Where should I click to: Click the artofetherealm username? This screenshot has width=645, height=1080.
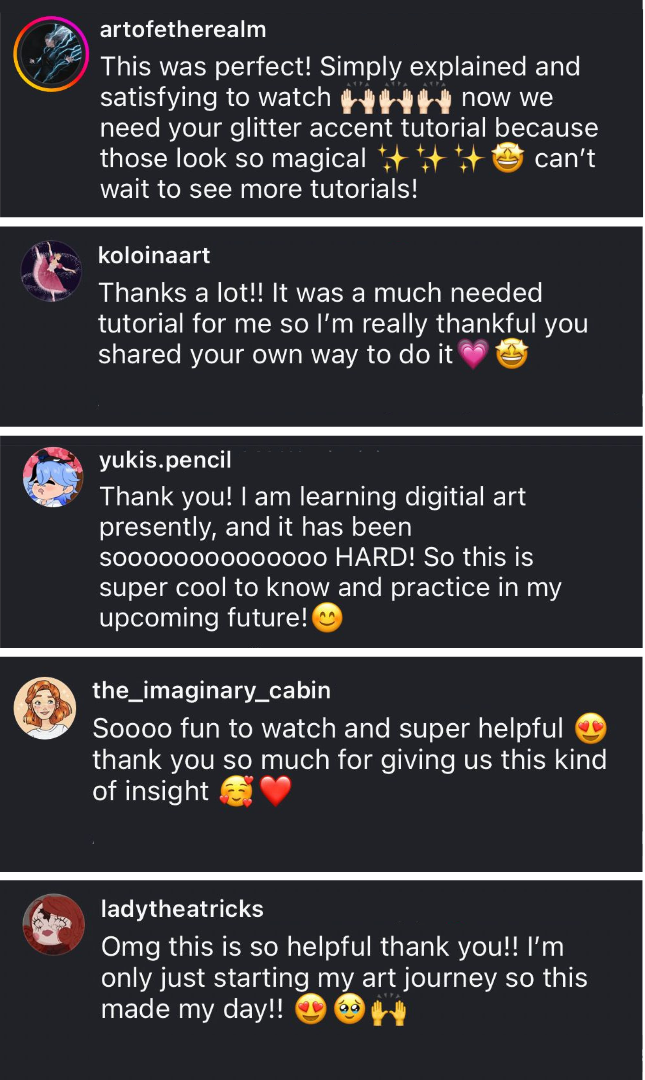183,30
